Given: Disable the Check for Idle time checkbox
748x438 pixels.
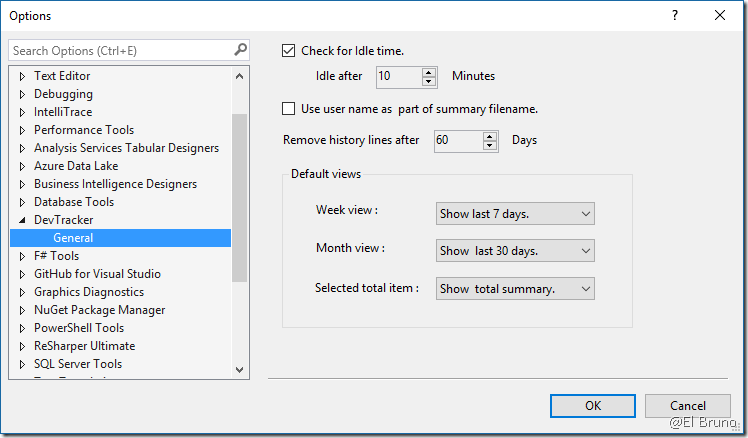Looking at the screenshot, I should point(290,51).
